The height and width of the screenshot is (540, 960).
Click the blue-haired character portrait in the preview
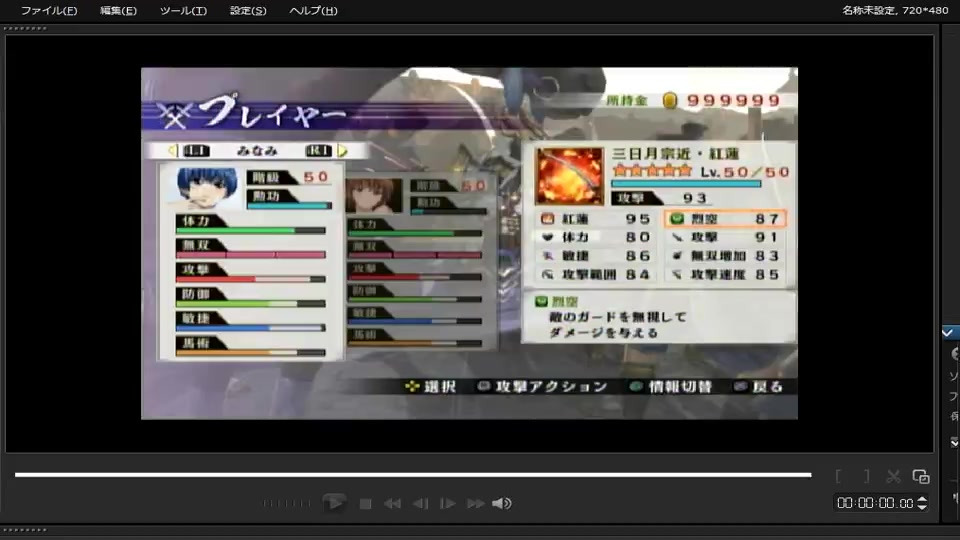(x=205, y=188)
